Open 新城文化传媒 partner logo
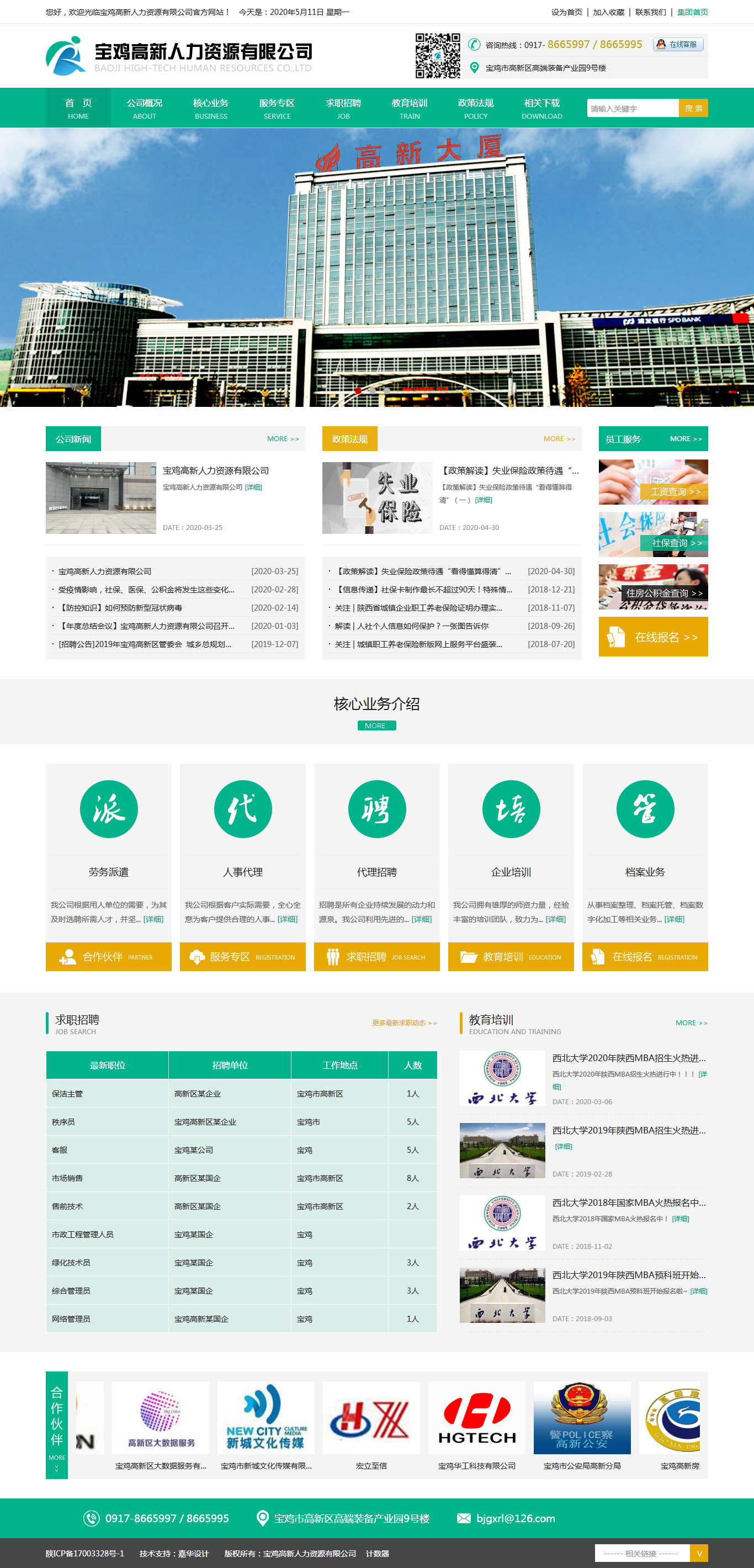754x1568 pixels. coord(266,1417)
